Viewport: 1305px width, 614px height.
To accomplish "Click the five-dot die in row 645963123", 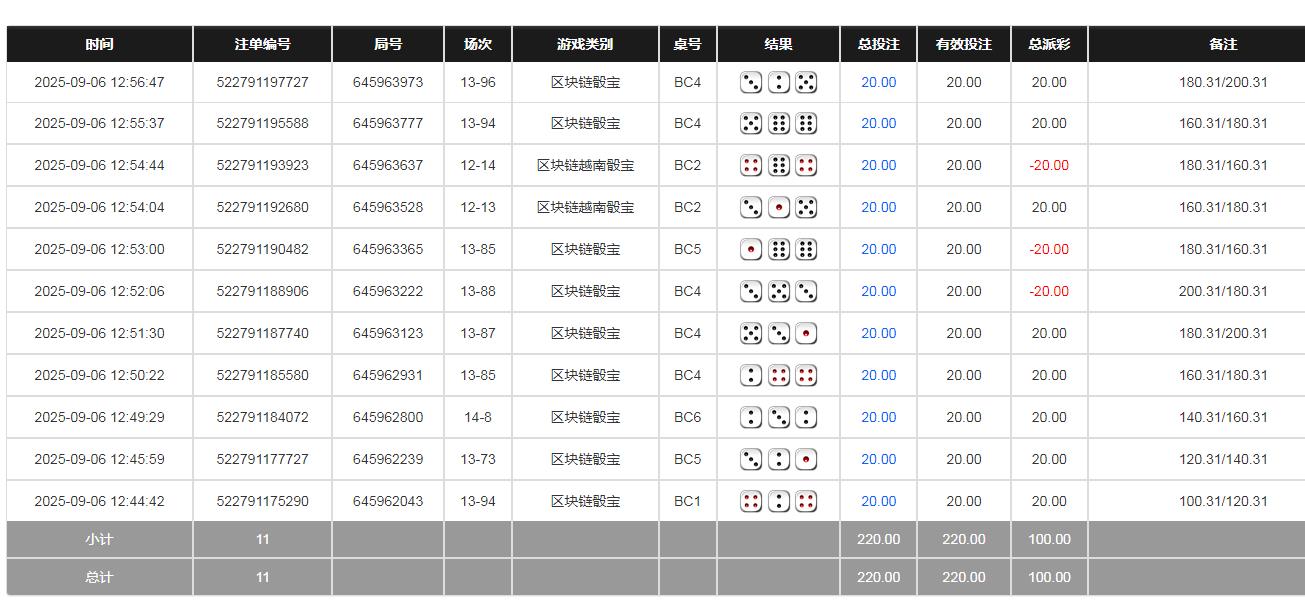I will point(751,333).
